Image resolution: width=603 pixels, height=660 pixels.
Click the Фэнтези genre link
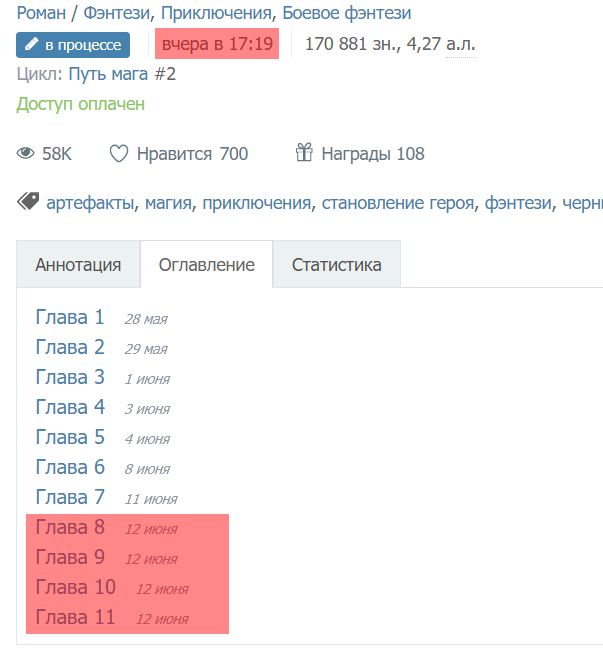(x=115, y=14)
